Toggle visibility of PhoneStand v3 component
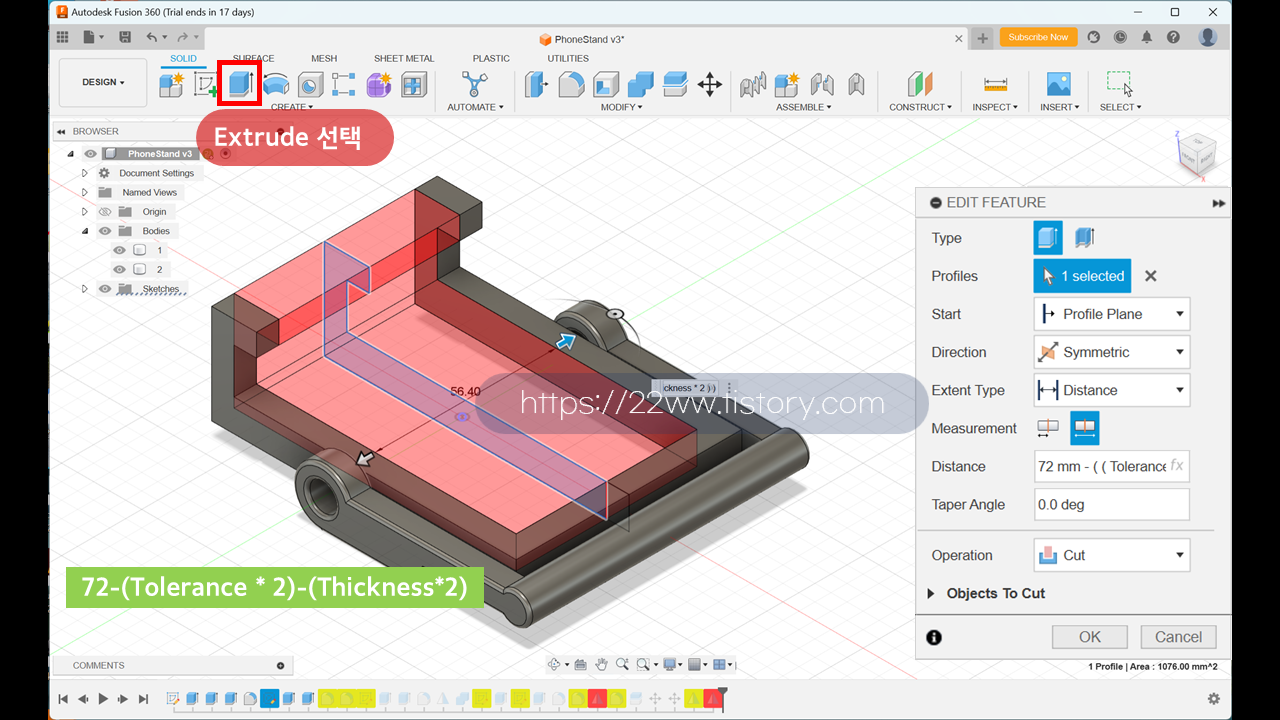Screen dimensions: 1280x720 (90, 154)
